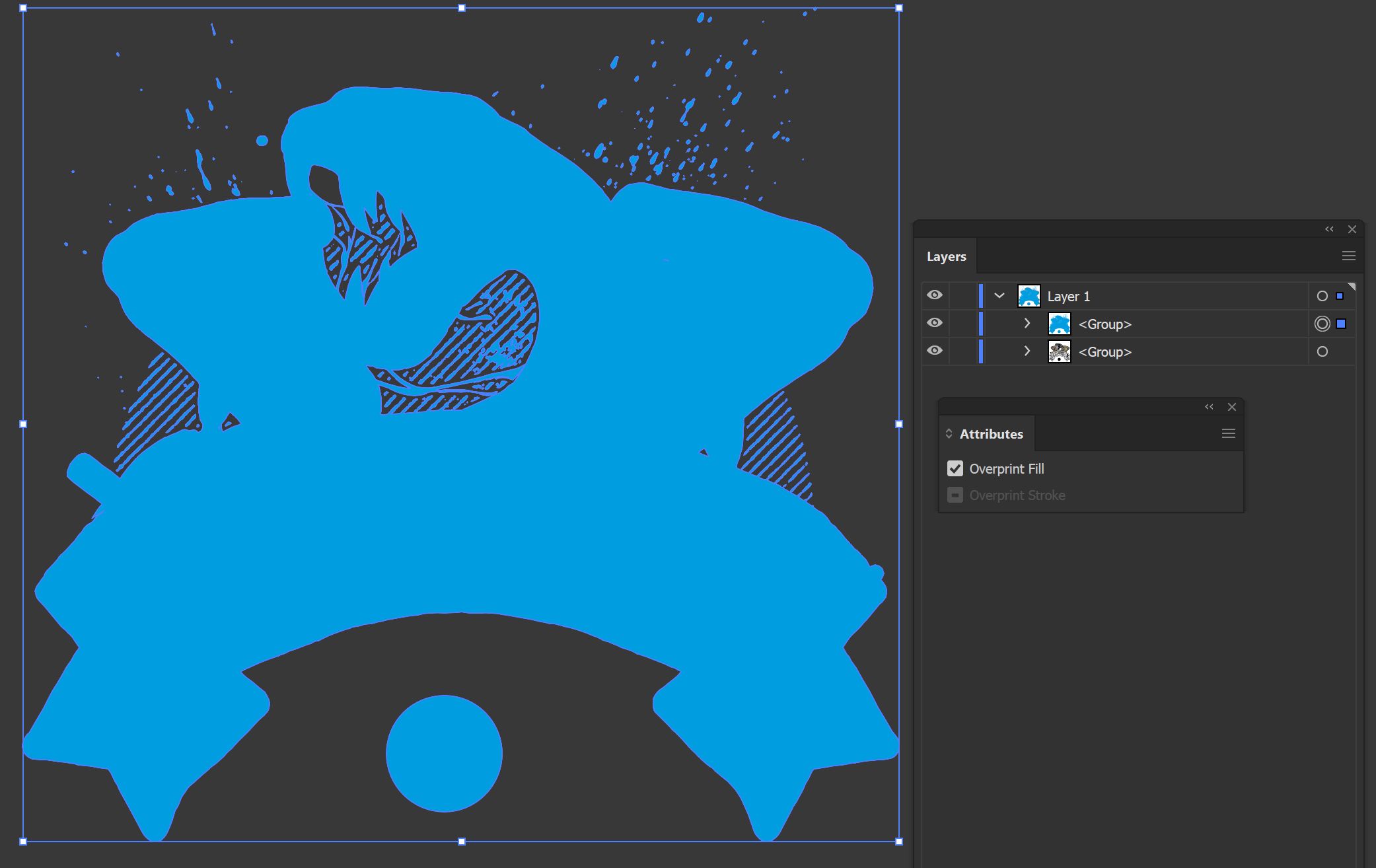Collapse the Layers panel with double arrows

[x=1329, y=229]
